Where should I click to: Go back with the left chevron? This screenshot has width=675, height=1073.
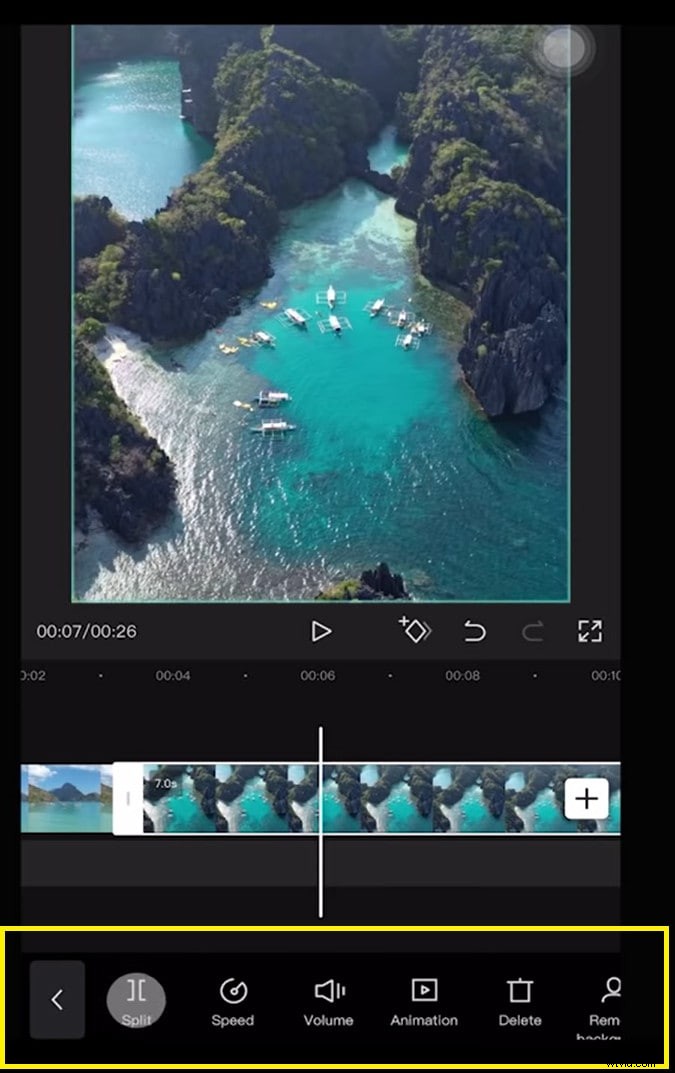click(x=58, y=1000)
